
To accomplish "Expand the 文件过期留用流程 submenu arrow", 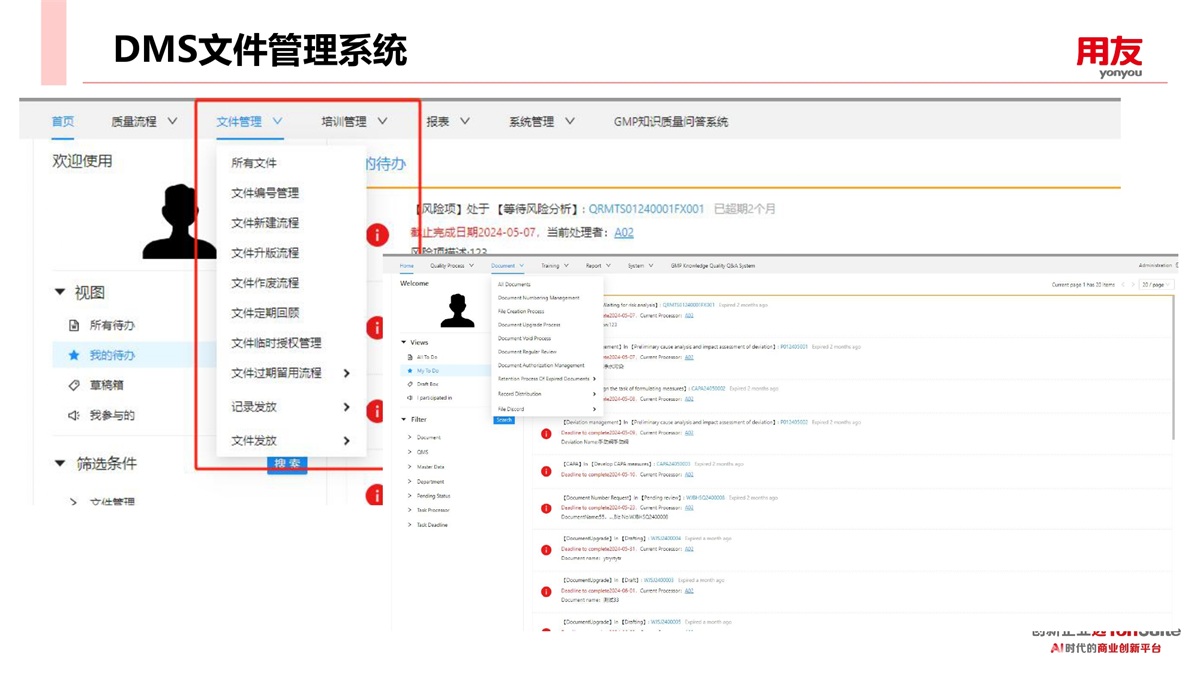I will 347,373.
